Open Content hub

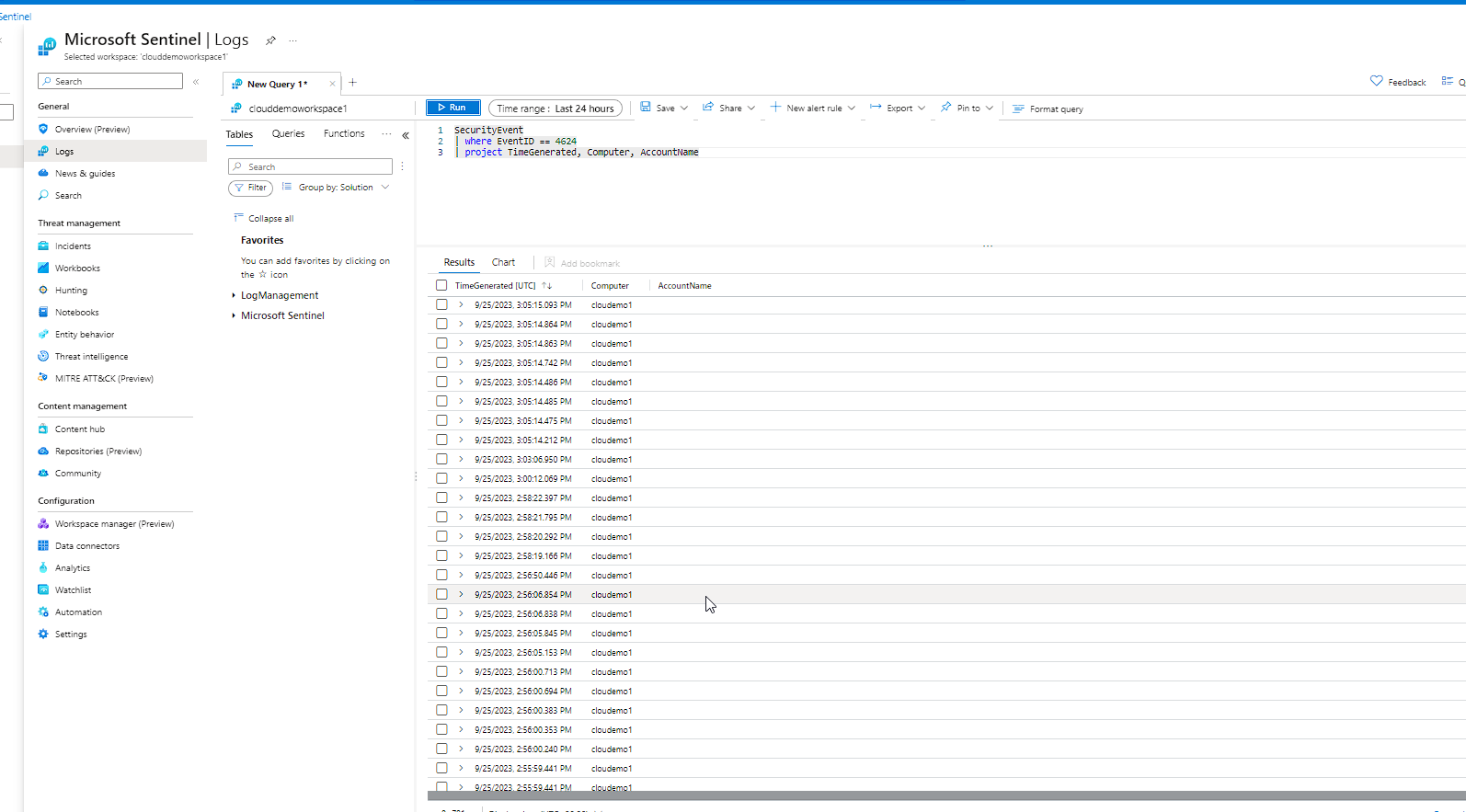point(80,429)
